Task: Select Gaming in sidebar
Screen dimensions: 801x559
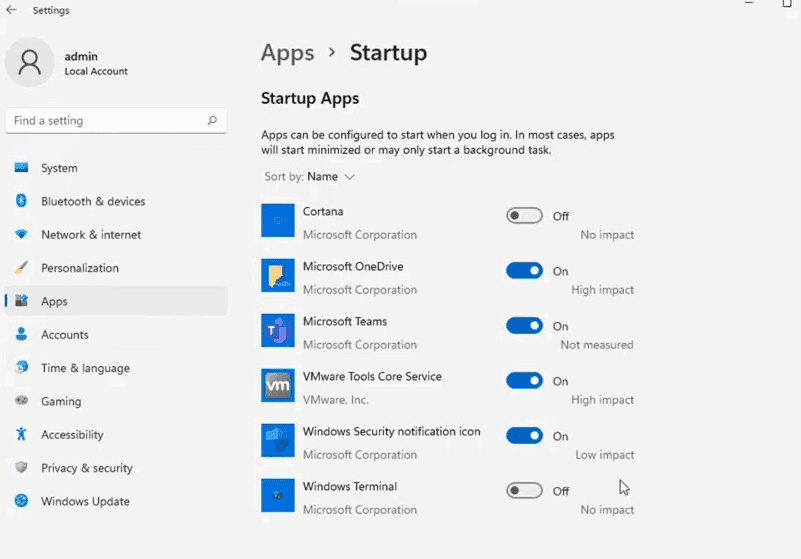Action: [116, 401]
